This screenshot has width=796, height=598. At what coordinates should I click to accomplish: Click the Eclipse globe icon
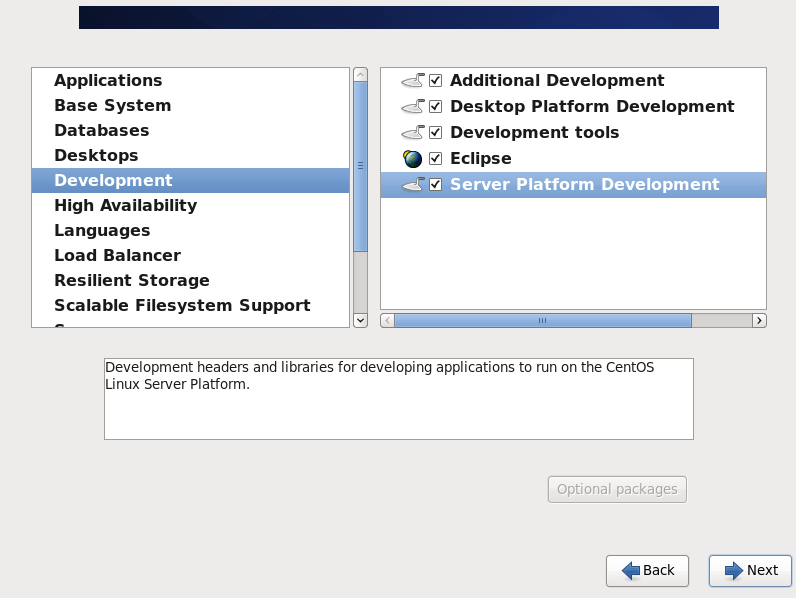(412, 159)
